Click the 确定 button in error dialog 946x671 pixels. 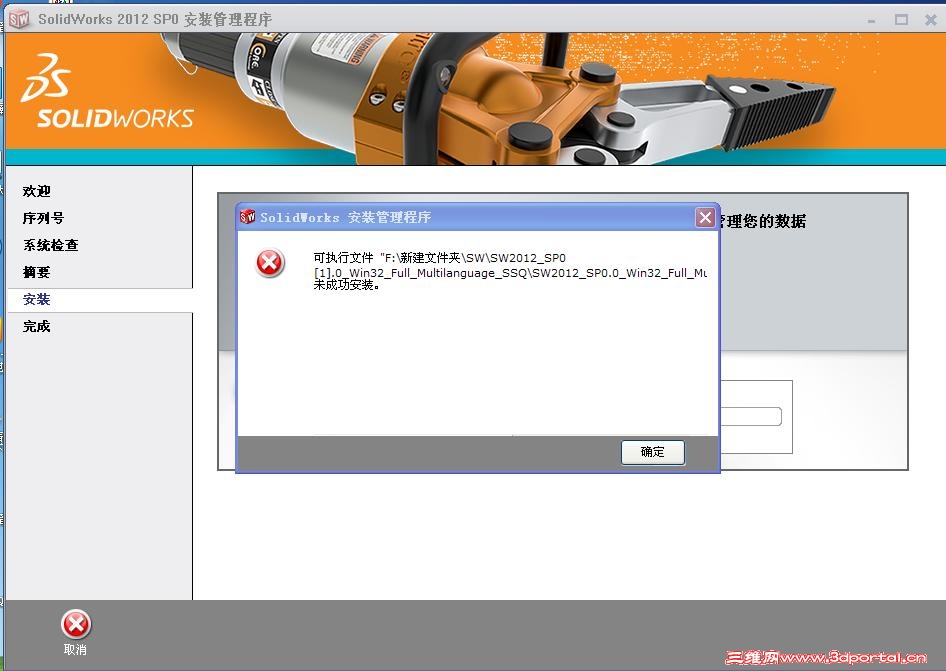pyautogui.click(x=653, y=452)
